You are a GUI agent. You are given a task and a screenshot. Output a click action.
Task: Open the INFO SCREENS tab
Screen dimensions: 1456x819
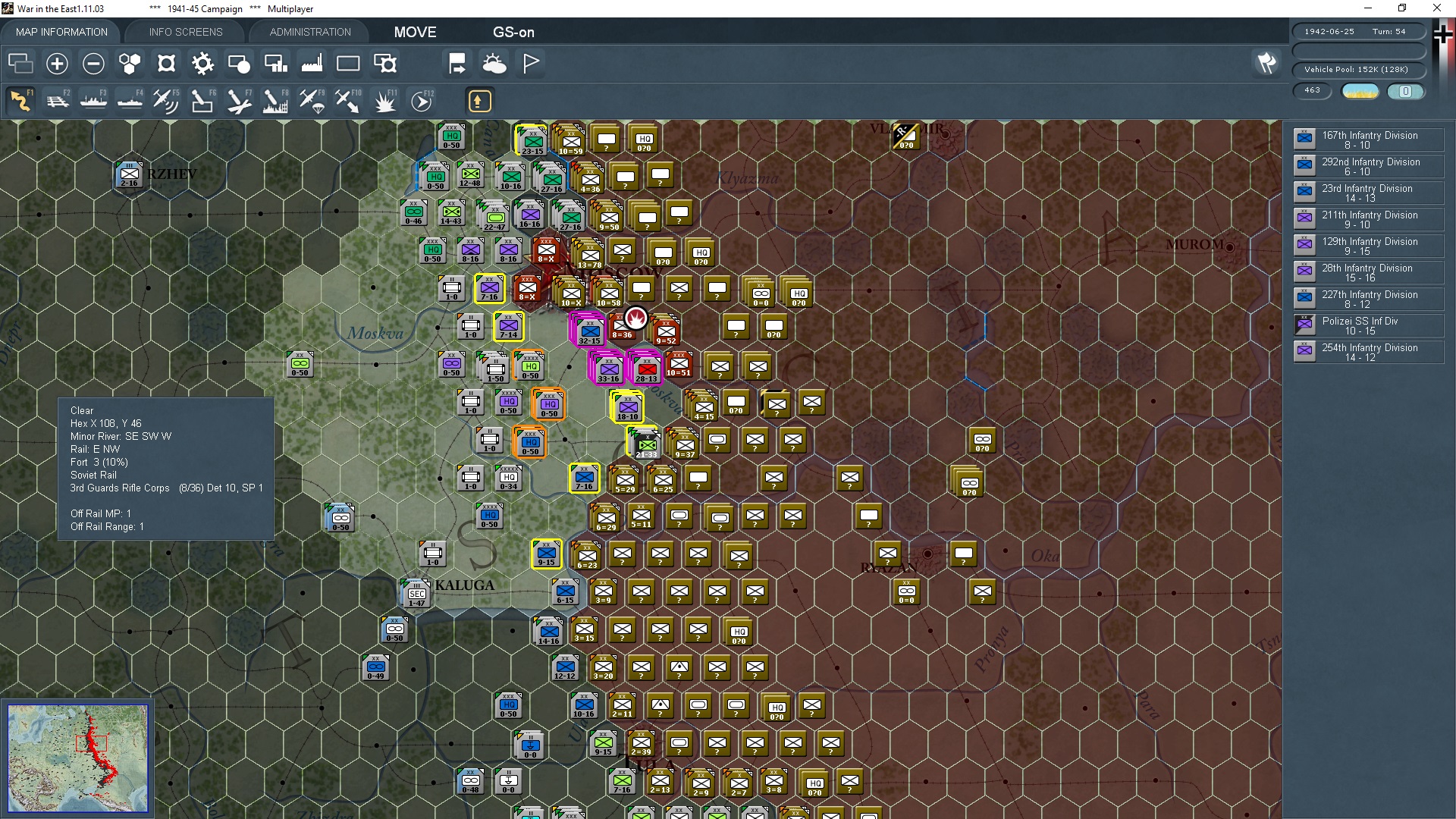(186, 32)
